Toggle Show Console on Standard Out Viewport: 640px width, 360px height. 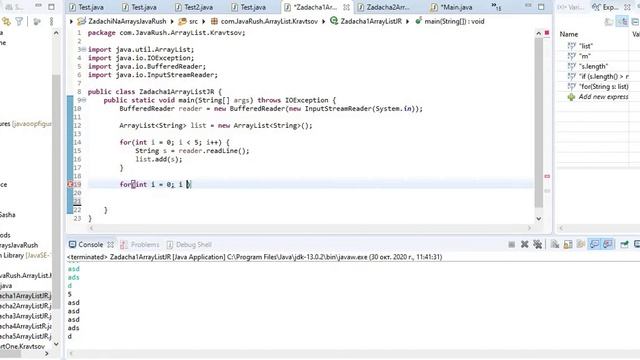tap(594, 244)
